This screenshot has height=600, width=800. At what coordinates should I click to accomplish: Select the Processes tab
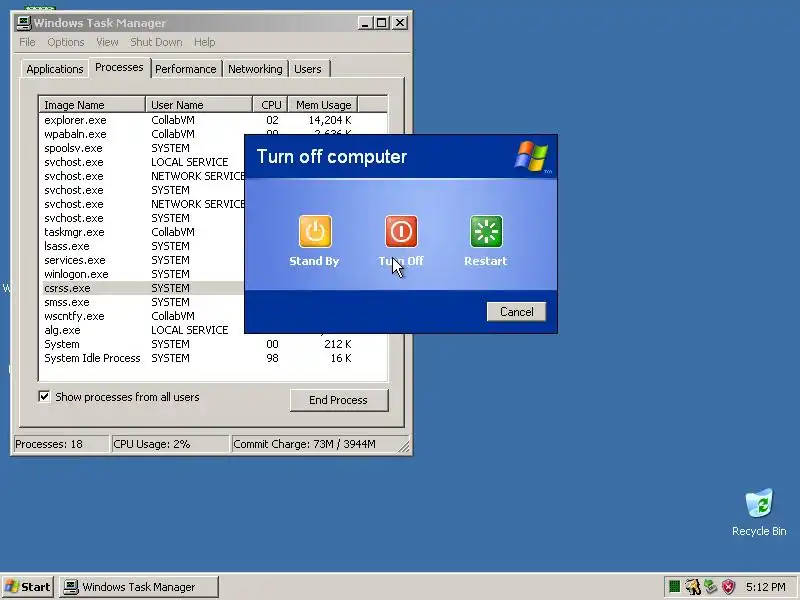point(119,67)
